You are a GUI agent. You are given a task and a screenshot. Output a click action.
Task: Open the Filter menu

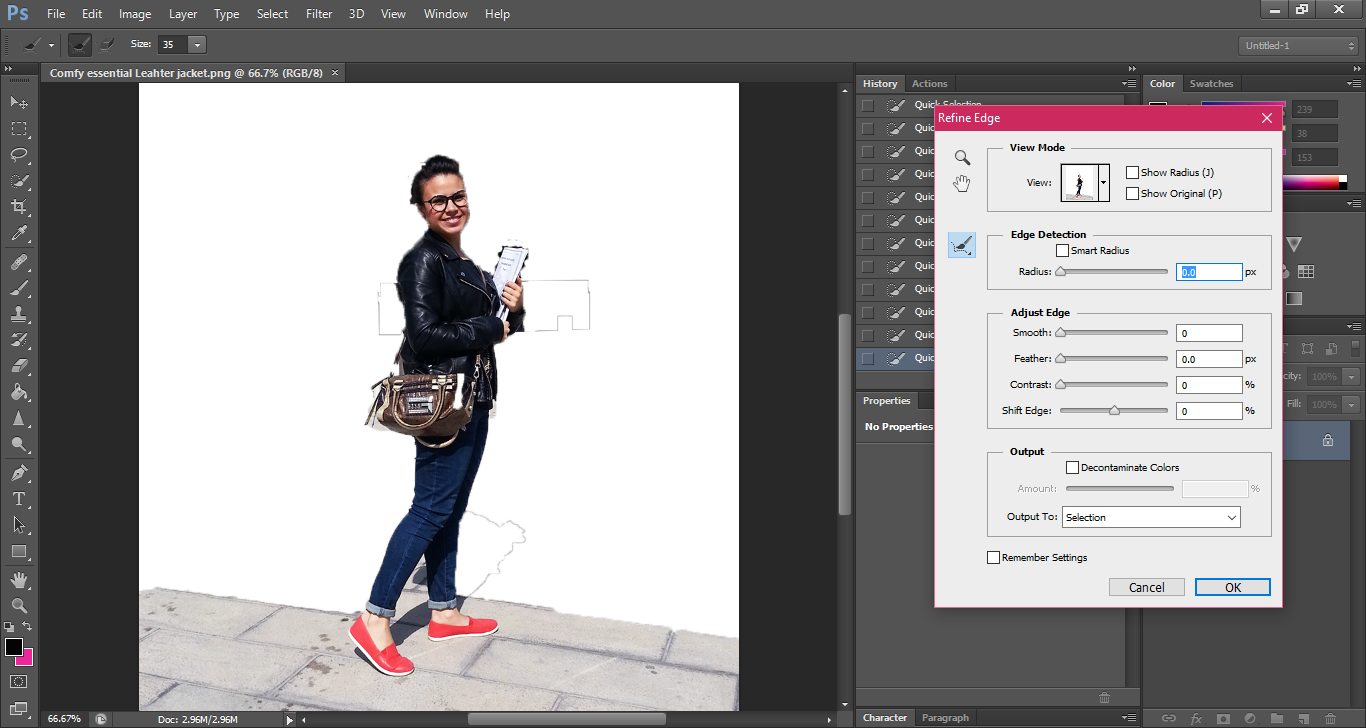(319, 14)
